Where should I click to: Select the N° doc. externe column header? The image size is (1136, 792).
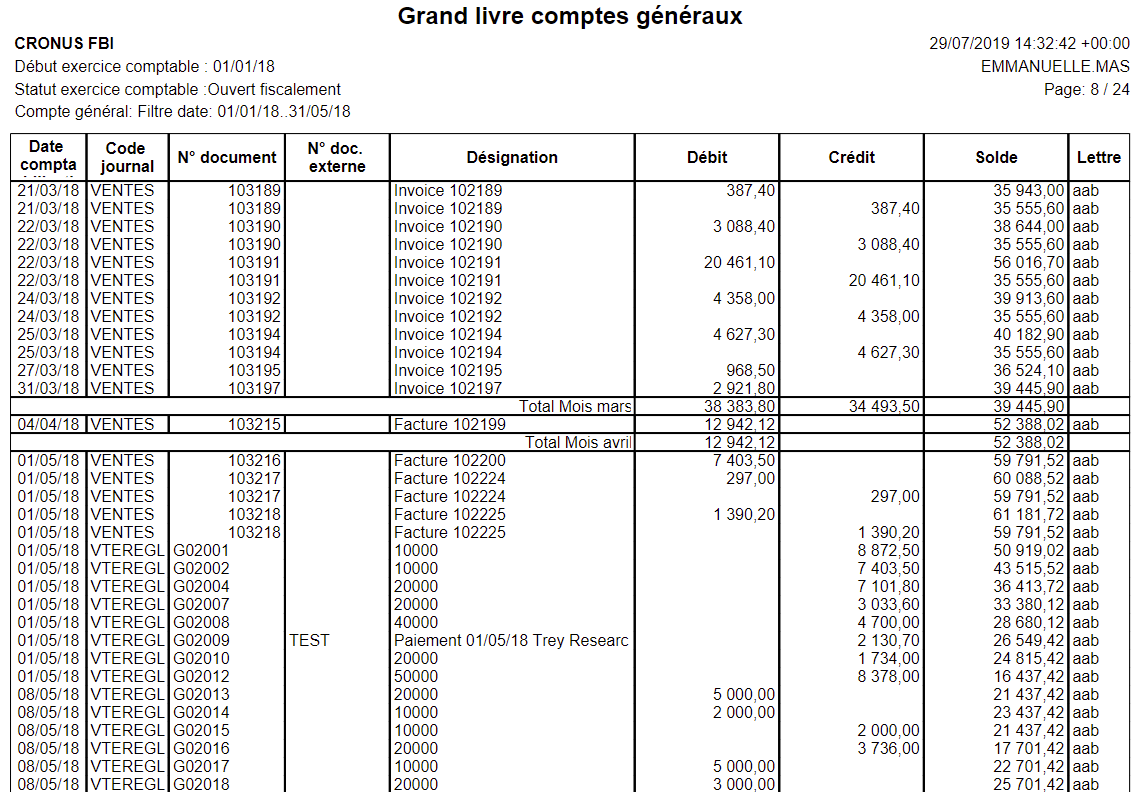tap(337, 157)
